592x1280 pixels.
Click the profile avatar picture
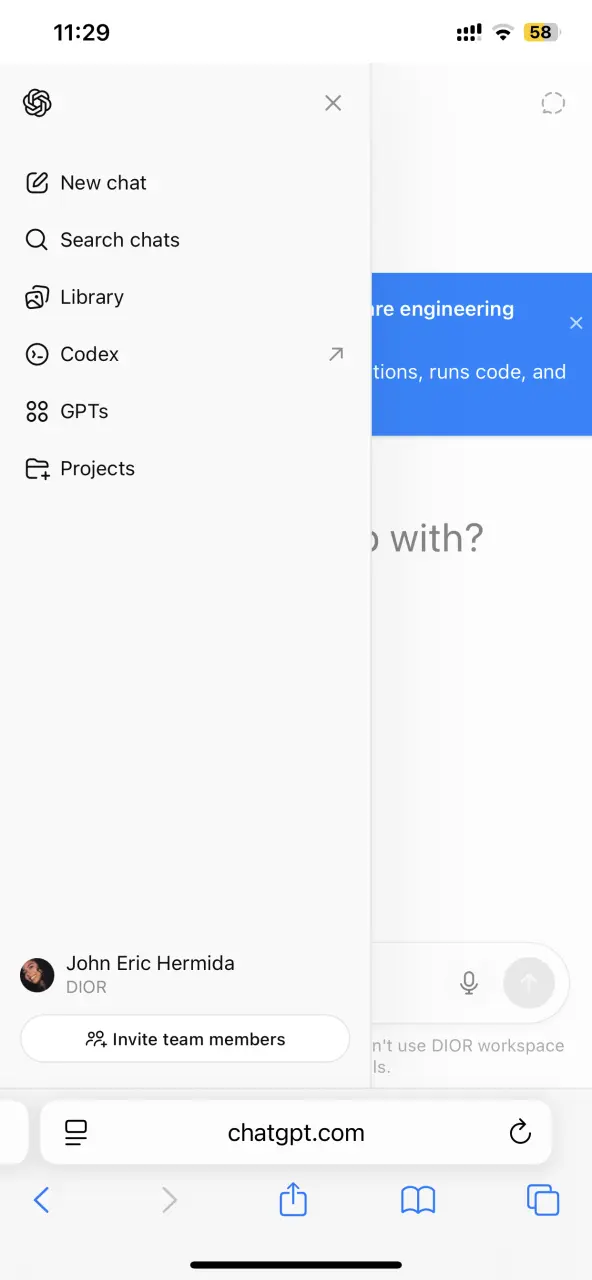[37, 975]
